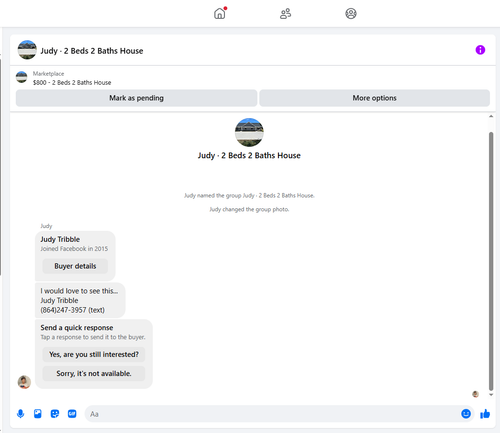Send 'Yes, are you still interested?' response

(94, 354)
